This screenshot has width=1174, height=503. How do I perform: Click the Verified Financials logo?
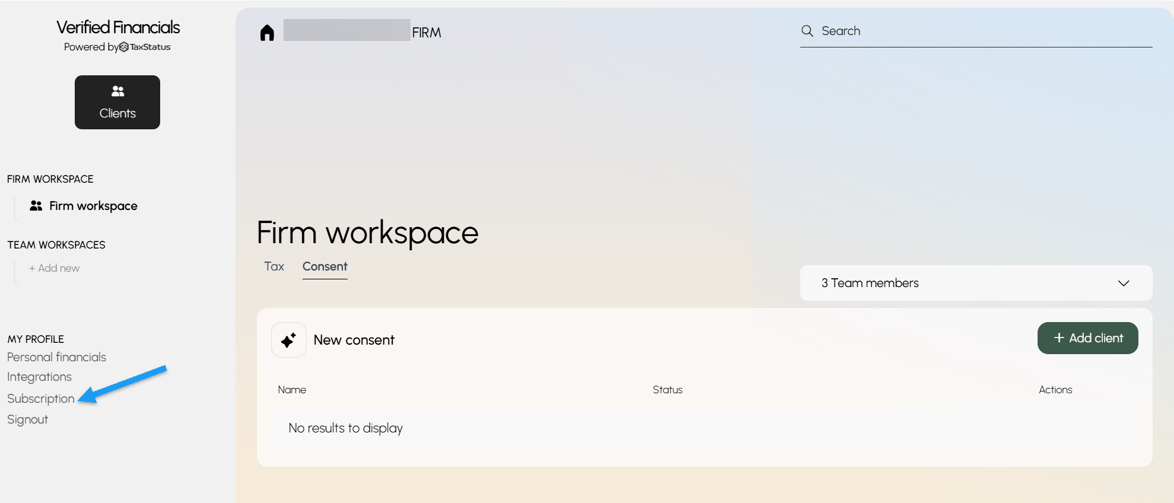118,28
